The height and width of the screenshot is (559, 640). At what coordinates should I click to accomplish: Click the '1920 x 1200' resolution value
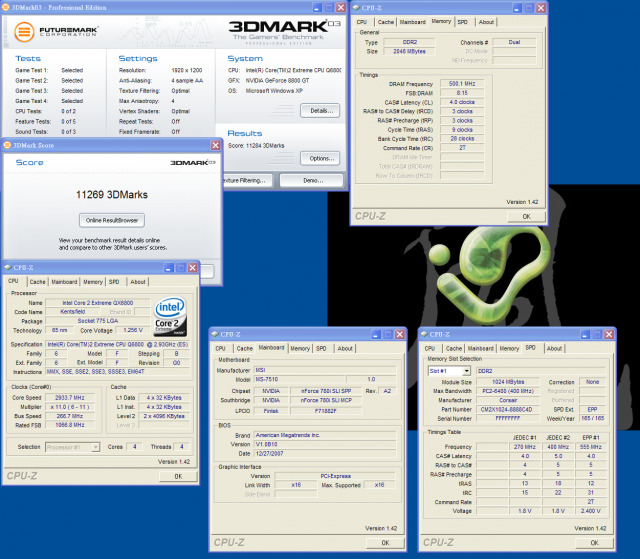(187, 71)
